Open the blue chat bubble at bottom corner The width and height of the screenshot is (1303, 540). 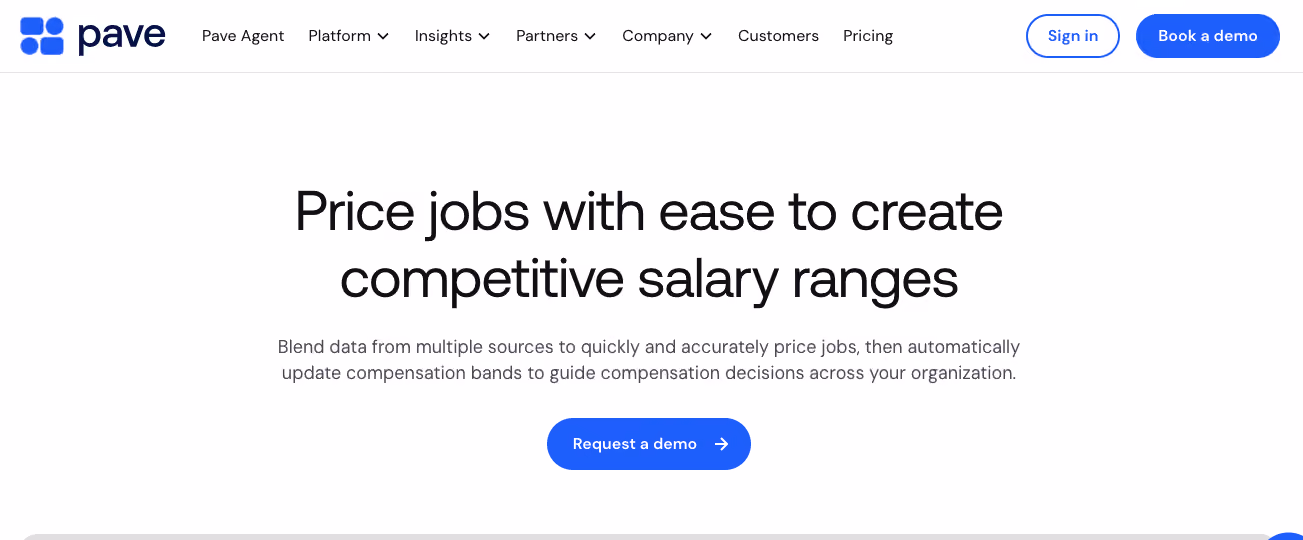coord(1286,536)
